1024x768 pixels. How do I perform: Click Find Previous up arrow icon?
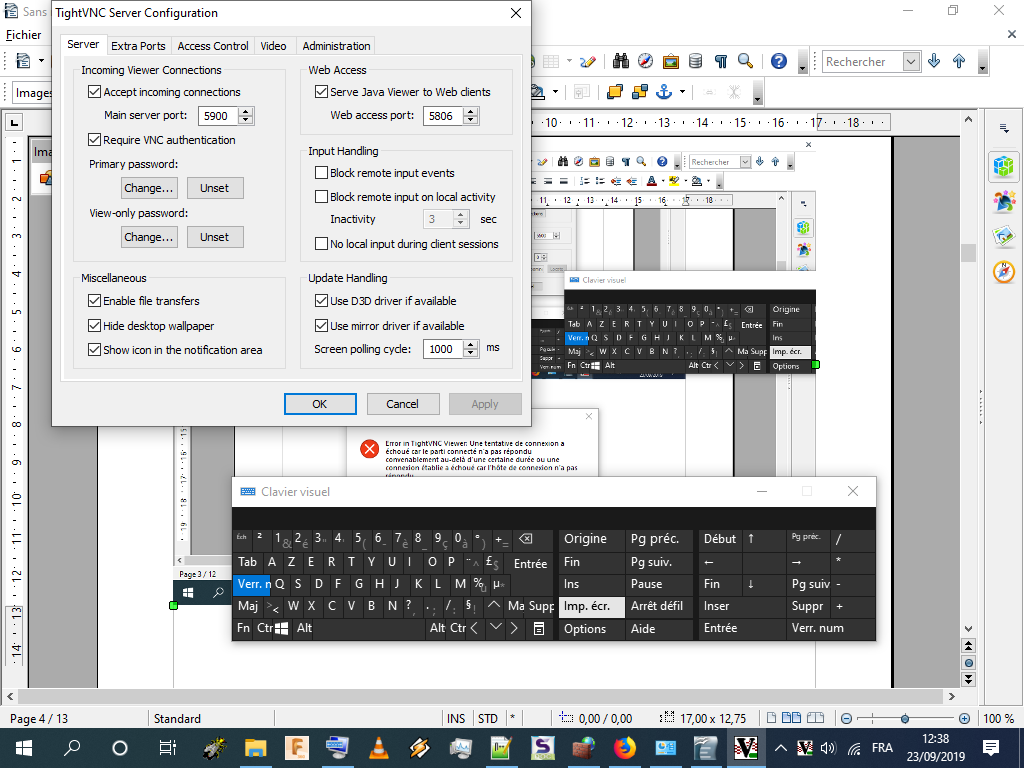tap(959, 61)
